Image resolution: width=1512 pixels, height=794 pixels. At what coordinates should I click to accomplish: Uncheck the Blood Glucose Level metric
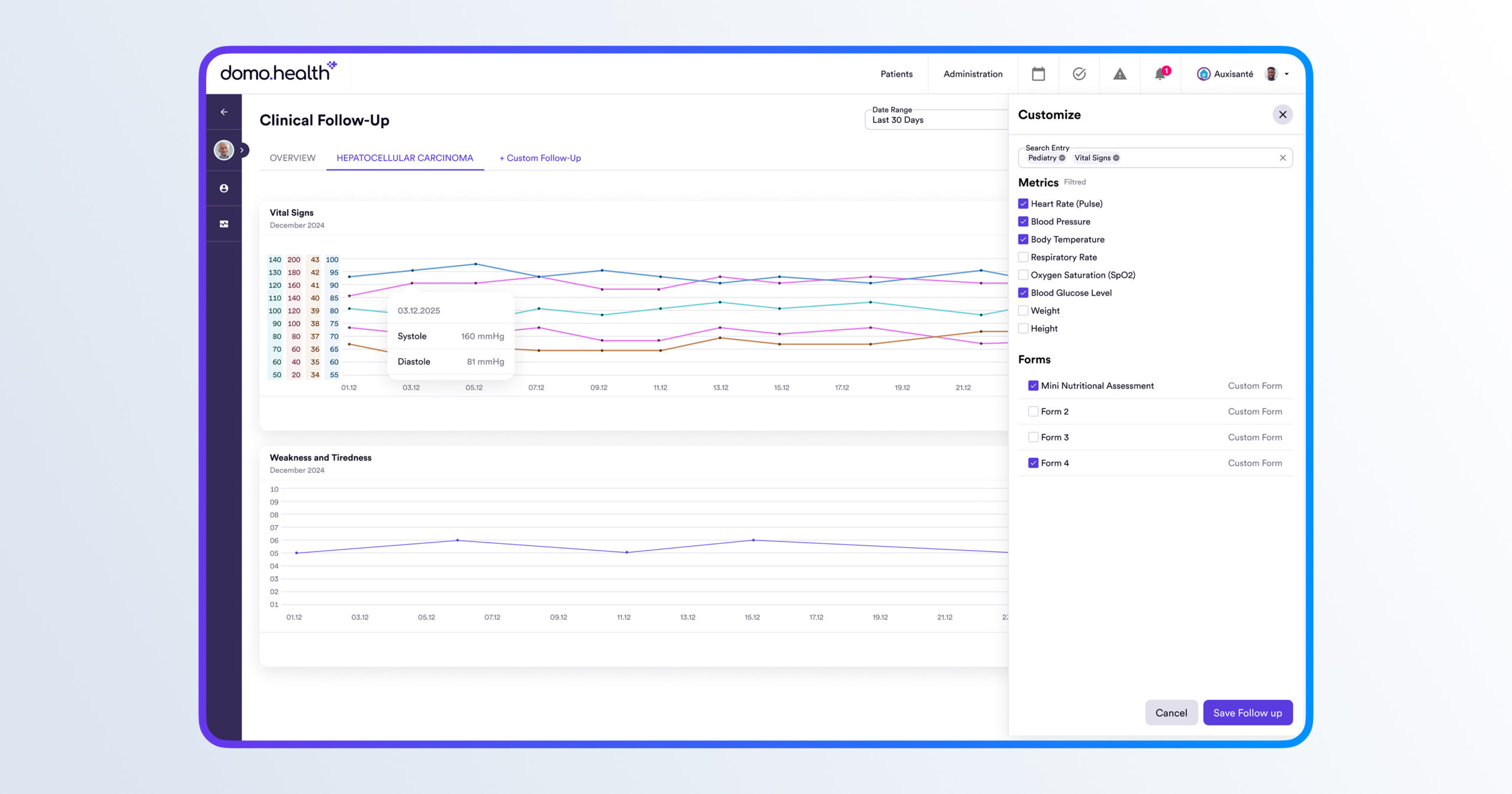(x=1023, y=293)
